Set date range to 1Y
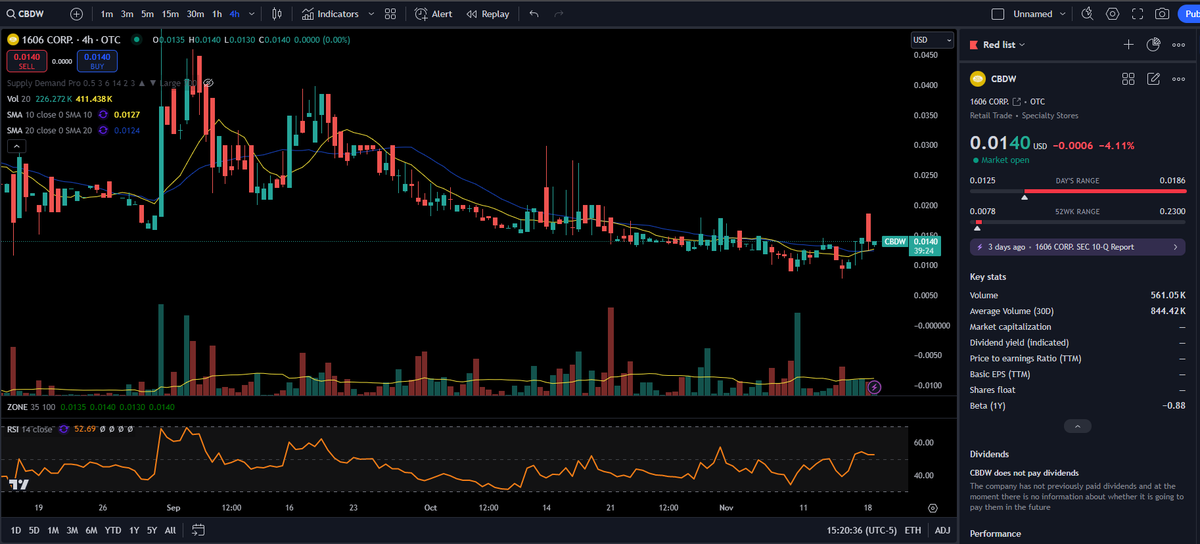The width and height of the screenshot is (1200, 544). (133, 530)
